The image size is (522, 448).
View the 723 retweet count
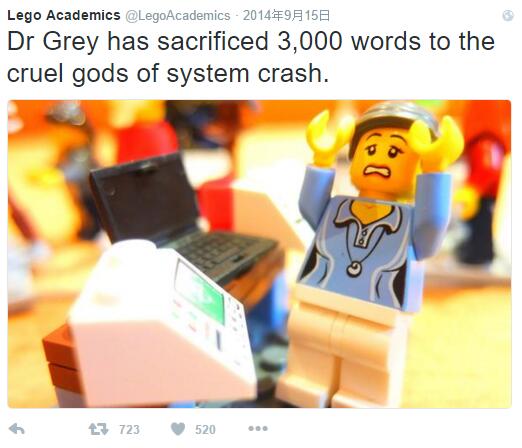129,429
